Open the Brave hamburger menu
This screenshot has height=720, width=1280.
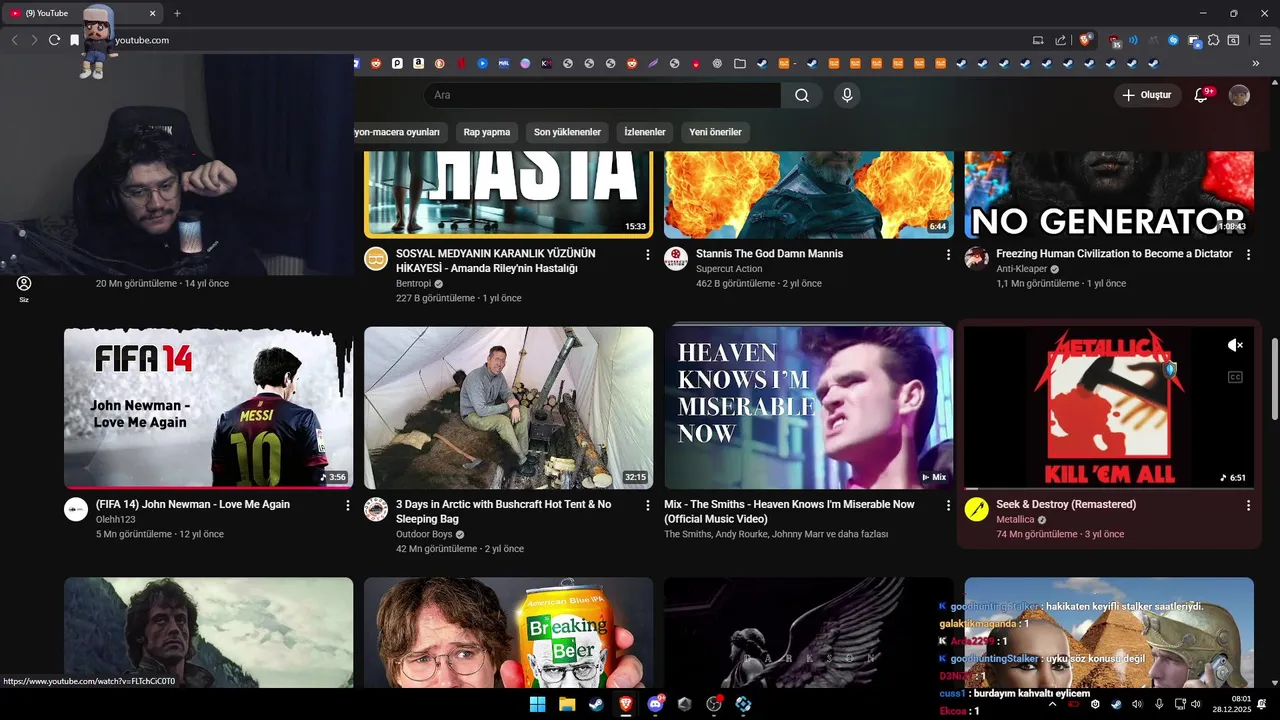(x=1265, y=40)
